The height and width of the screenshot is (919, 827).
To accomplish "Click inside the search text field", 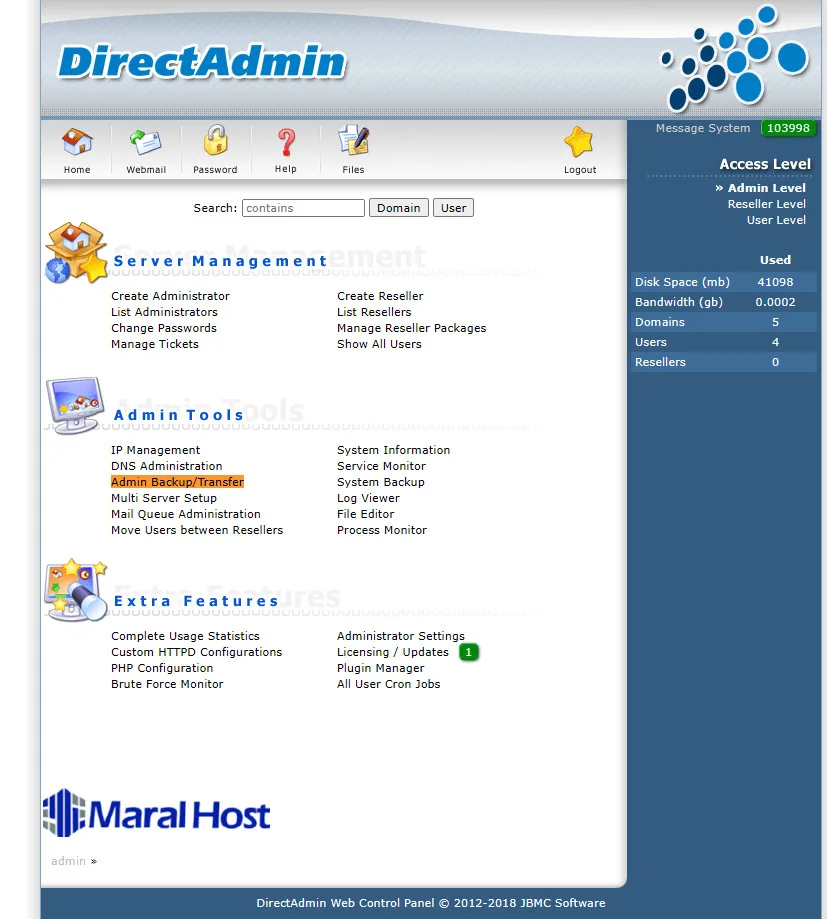I will click(x=302, y=207).
